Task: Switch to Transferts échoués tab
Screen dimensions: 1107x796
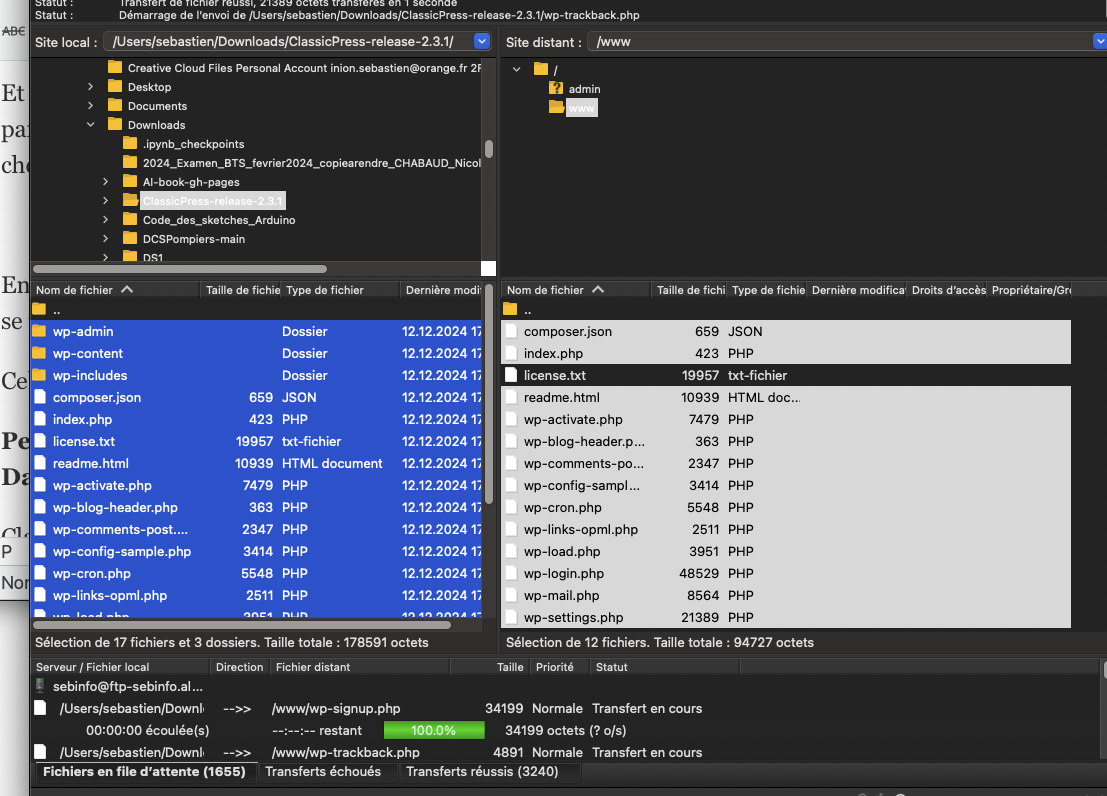Action: click(x=322, y=771)
